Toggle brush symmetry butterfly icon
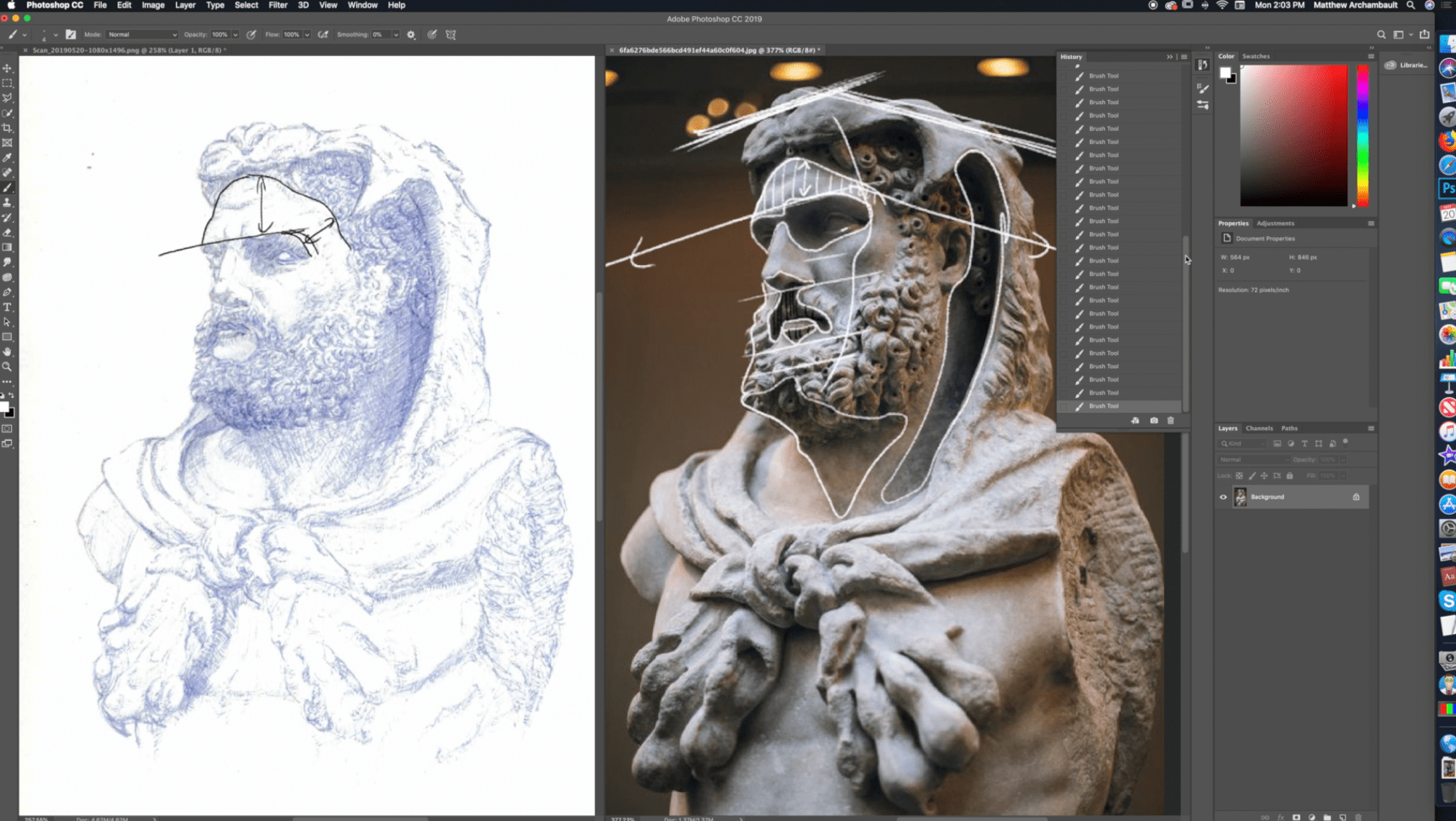Image resolution: width=1456 pixels, height=821 pixels. pyautogui.click(x=451, y=34)
